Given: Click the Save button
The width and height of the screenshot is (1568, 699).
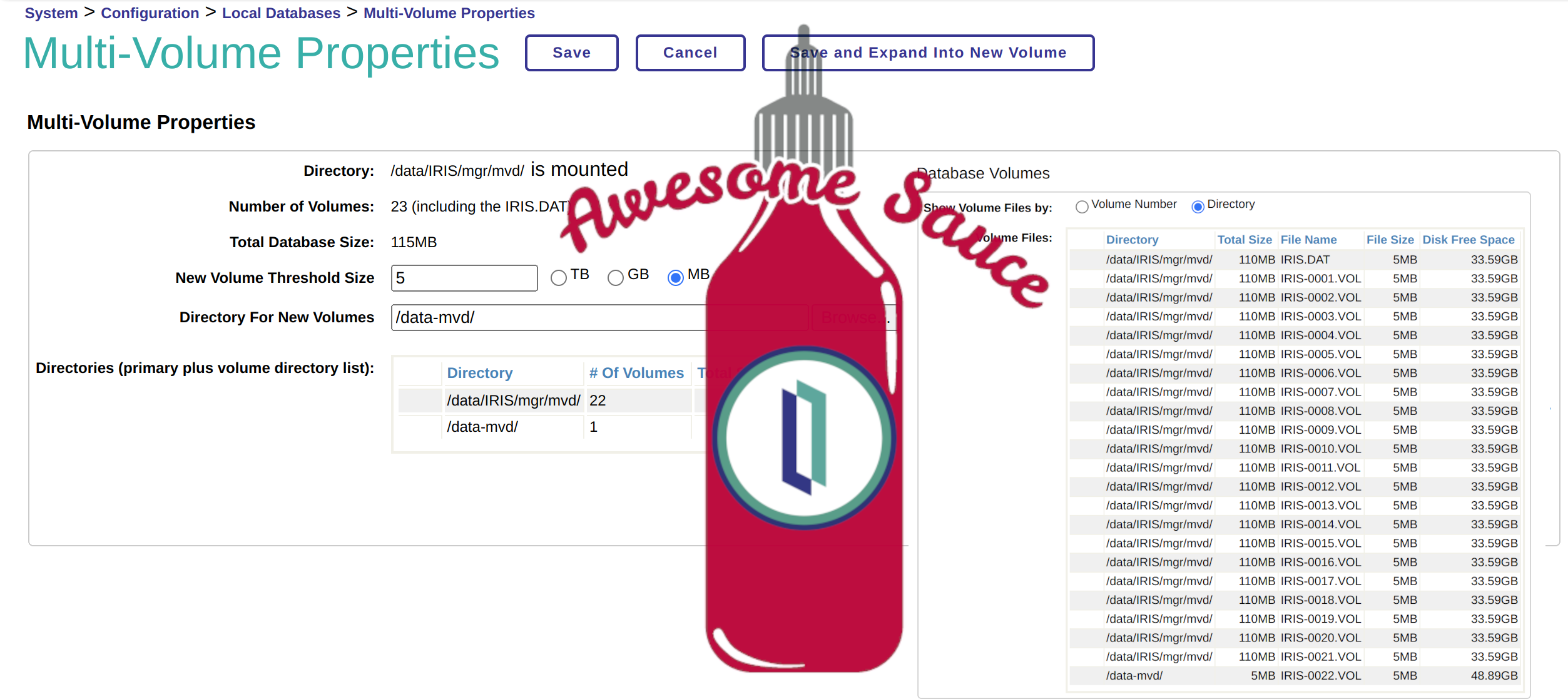Looking at the screenshot, I should tap(571, 53).
